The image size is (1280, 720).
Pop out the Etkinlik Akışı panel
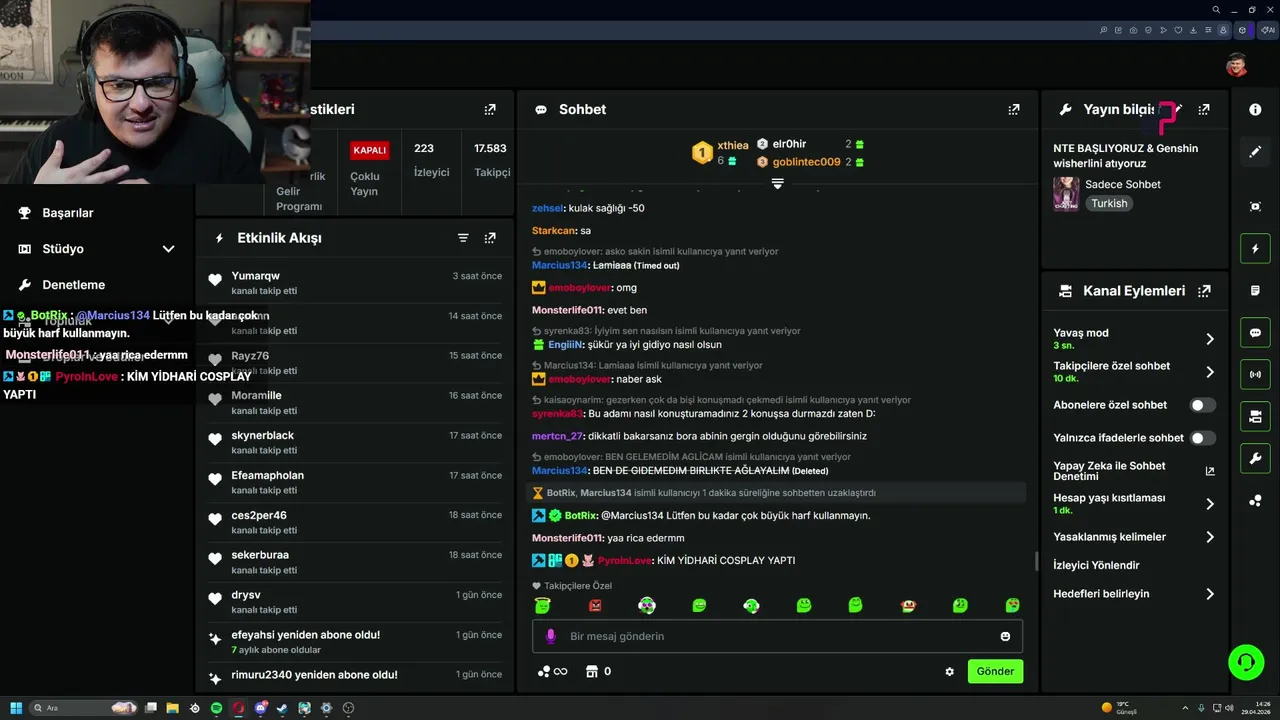pos(490,238)
